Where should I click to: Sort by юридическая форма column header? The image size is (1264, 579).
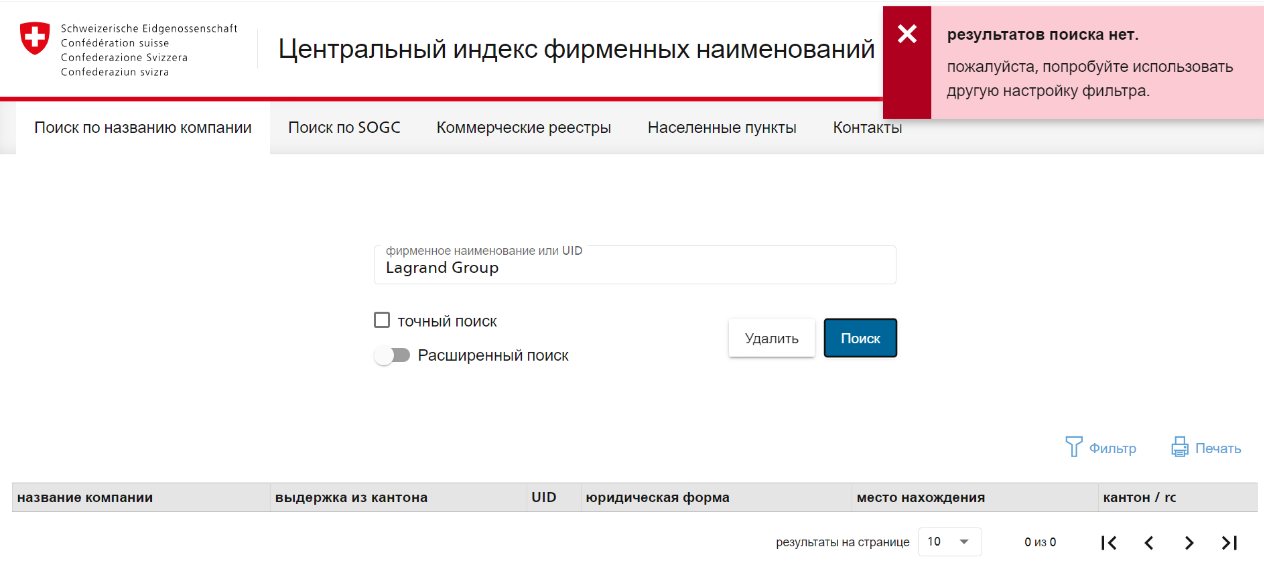pyautogui.click(x=657, y=497)
